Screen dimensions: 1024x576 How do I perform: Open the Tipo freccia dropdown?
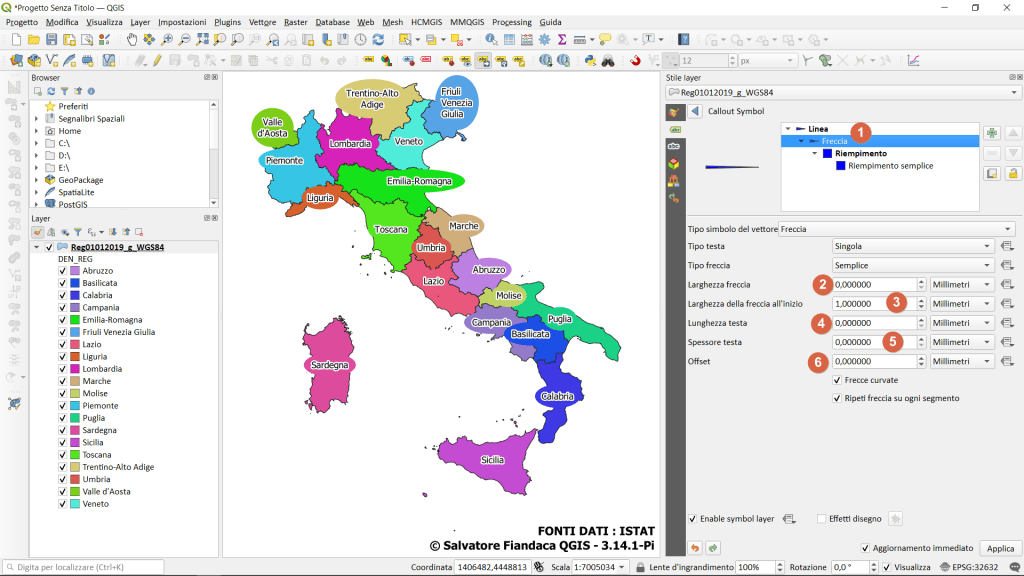[911, 265]
